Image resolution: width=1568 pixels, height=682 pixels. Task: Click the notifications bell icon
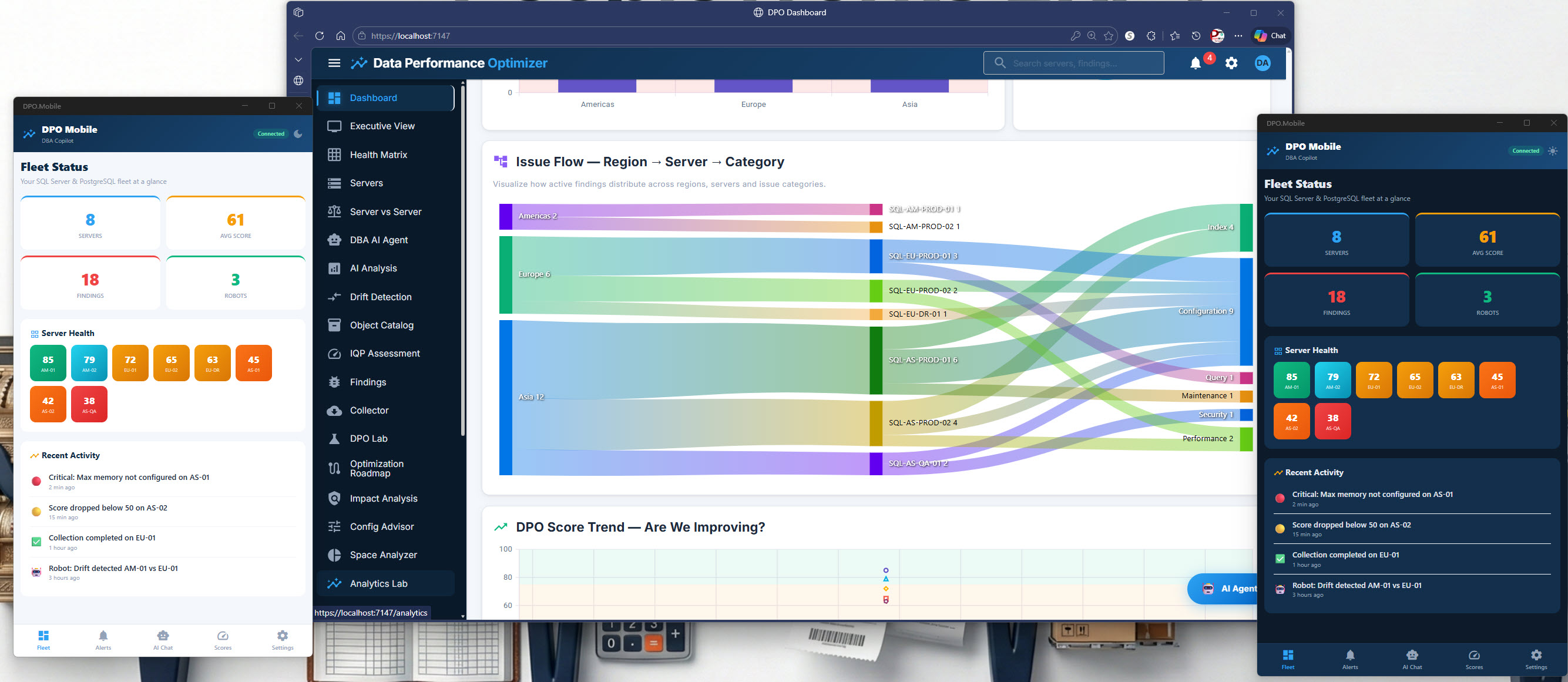click(x=1196, y=63)
